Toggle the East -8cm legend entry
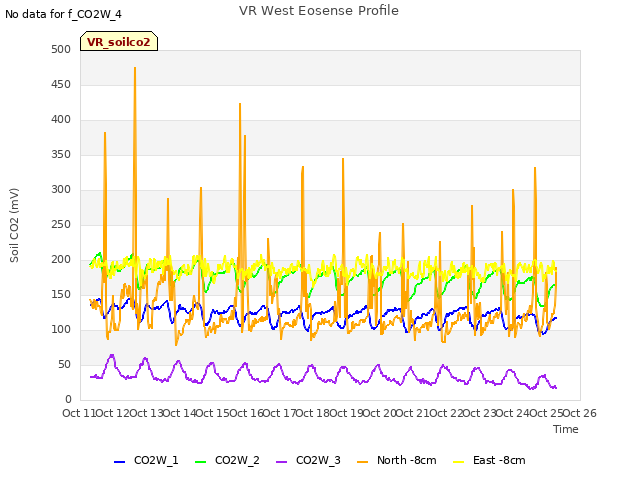This screenshot has height=480, width=640. tap(489, 460)
